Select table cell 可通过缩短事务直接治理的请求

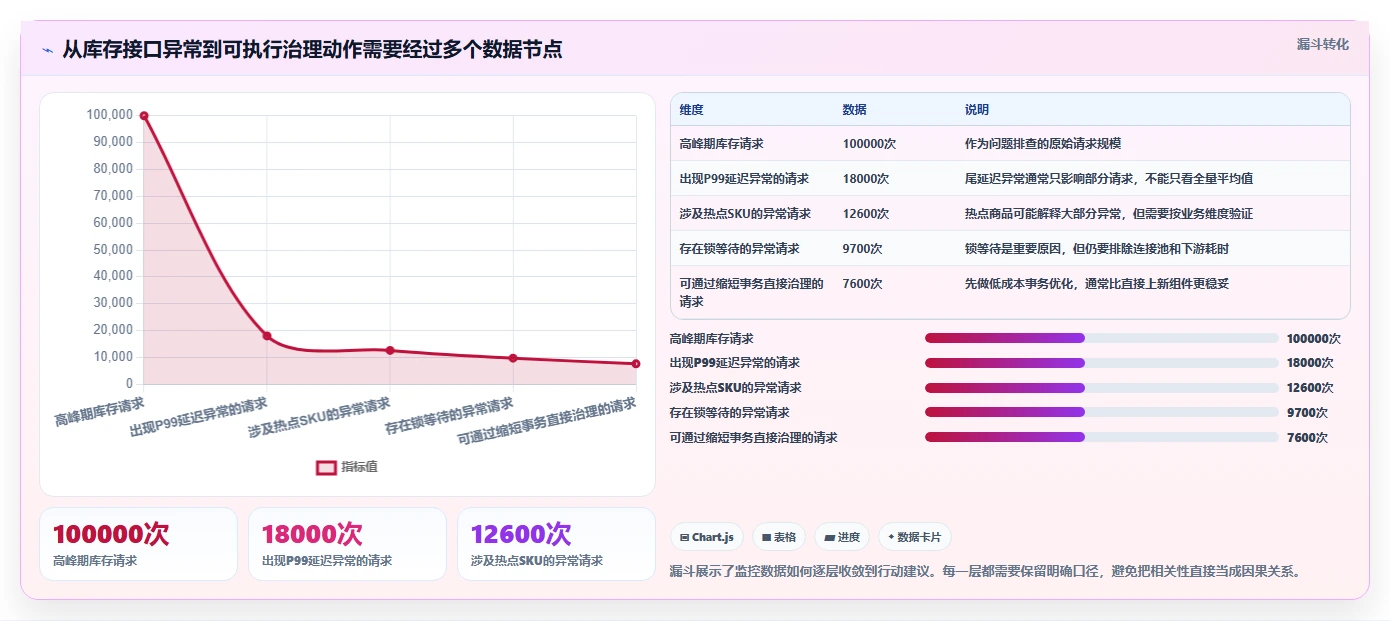point(751,292)
